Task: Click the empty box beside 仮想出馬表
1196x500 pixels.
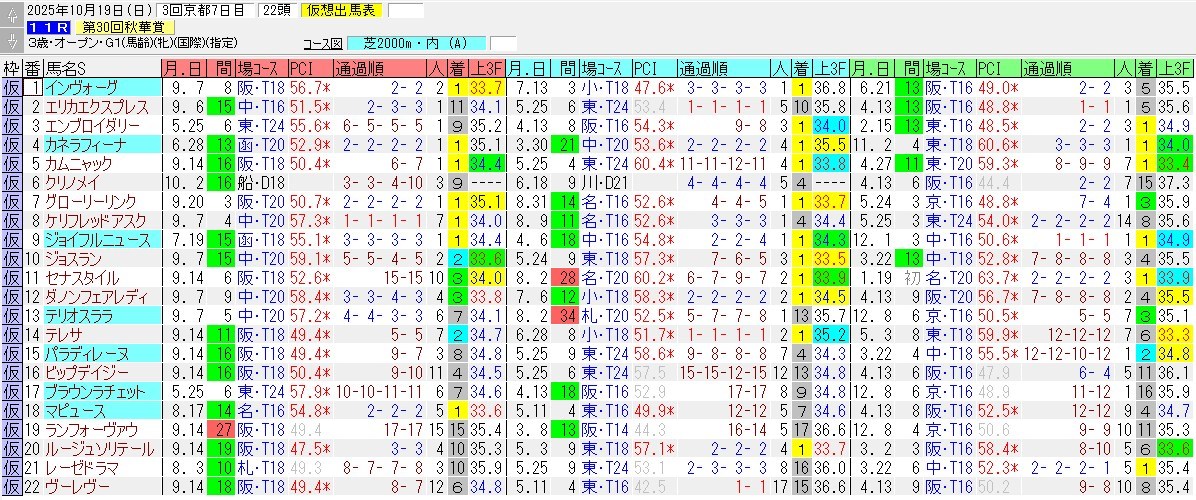Action: 405,11
